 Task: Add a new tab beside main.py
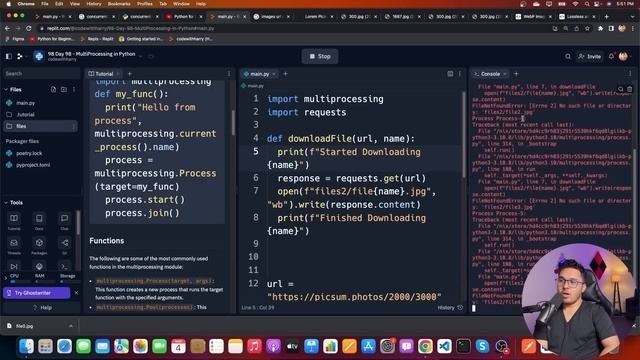tap(285, 74)
